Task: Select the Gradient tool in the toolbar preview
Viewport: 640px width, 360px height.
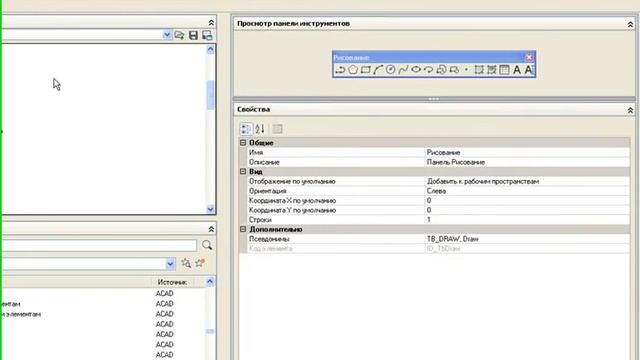Action: click(x=491, y=70)
